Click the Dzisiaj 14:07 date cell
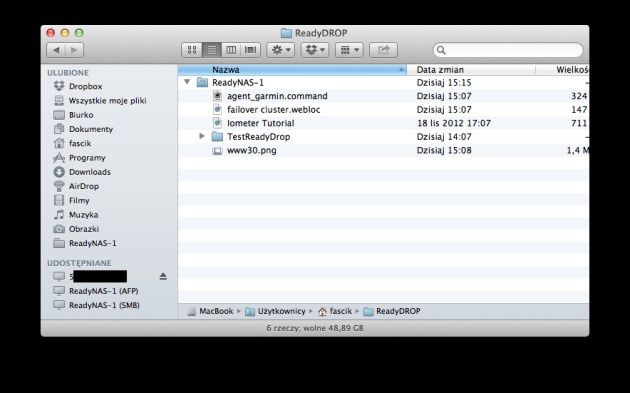630x393 pixels. click(x=444, y=137)
